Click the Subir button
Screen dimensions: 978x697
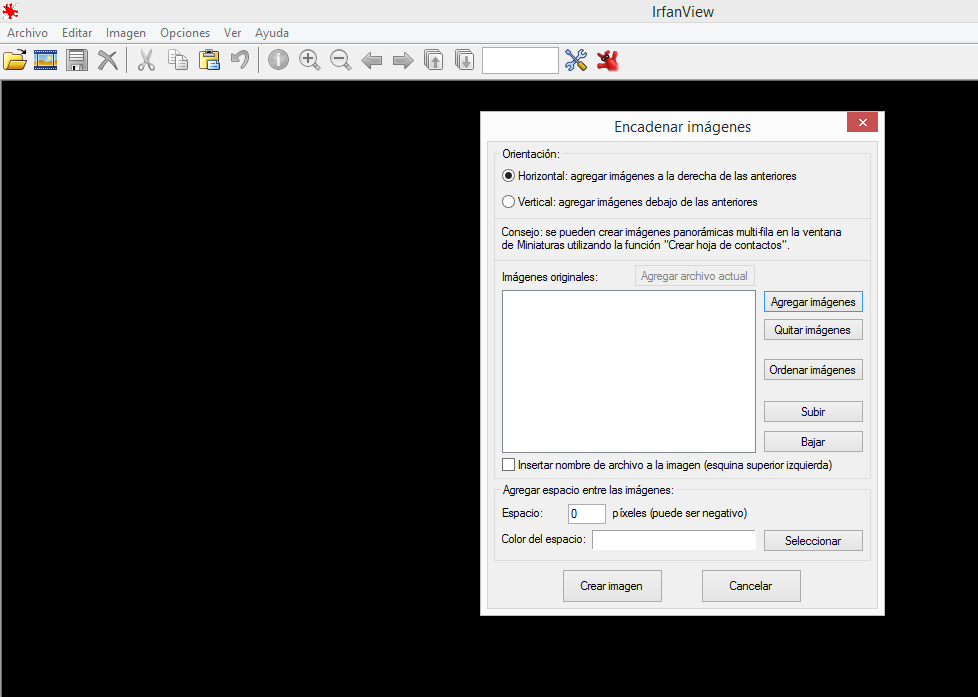(x=813, y=412)
